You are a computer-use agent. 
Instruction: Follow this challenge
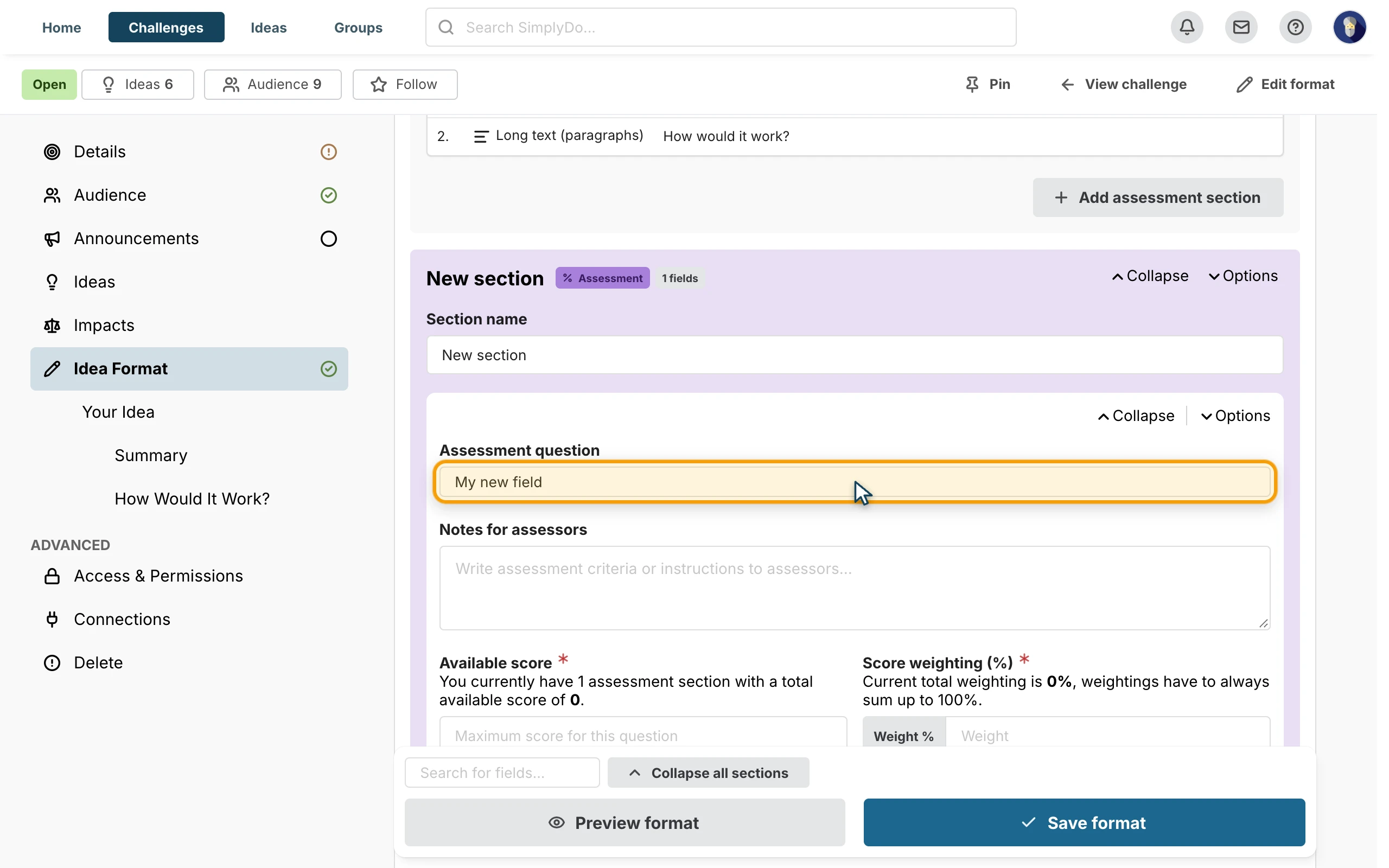[x=405, y=85]
